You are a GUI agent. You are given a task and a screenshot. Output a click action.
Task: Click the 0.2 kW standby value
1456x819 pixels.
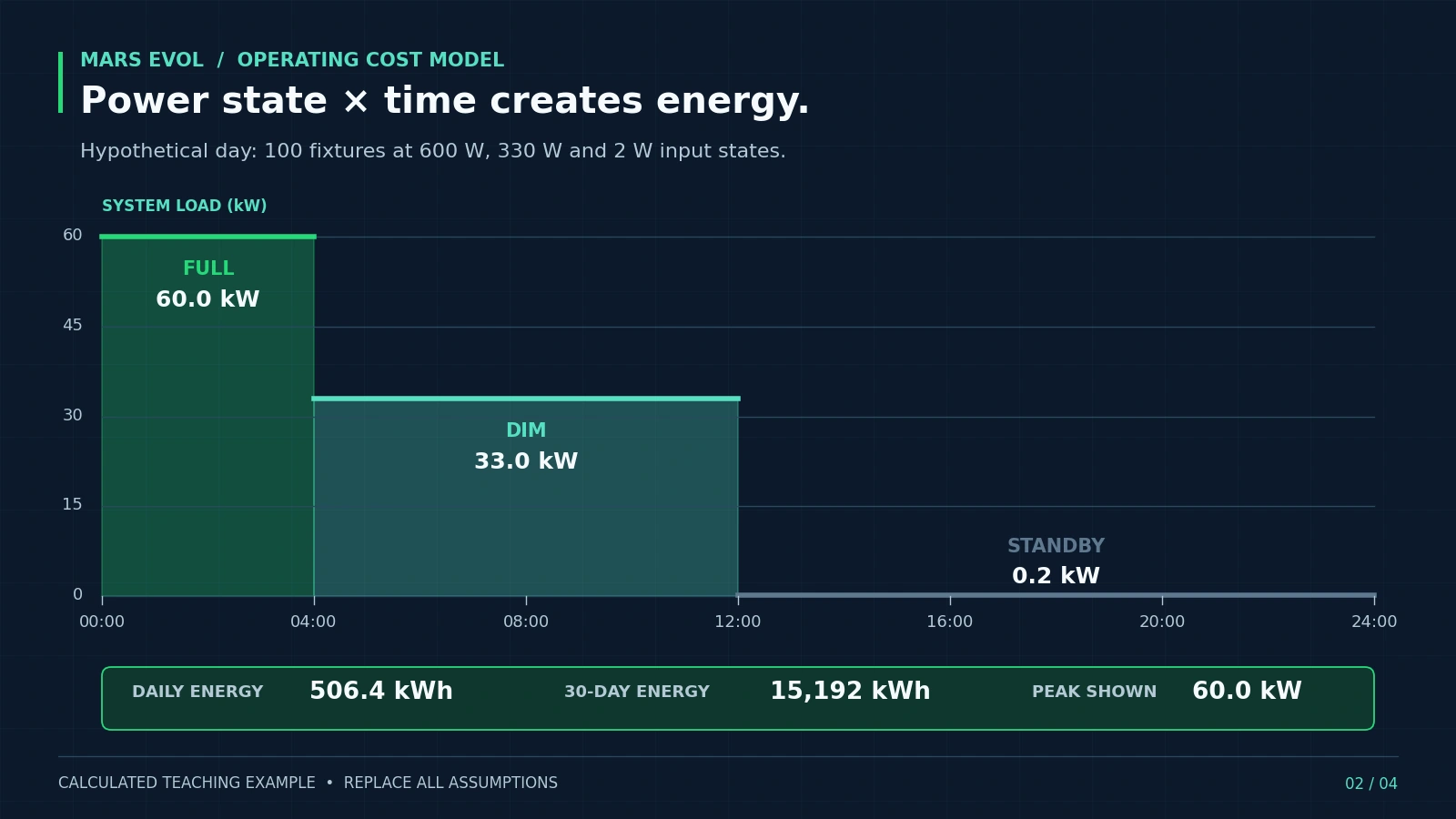pos(1056,576)
